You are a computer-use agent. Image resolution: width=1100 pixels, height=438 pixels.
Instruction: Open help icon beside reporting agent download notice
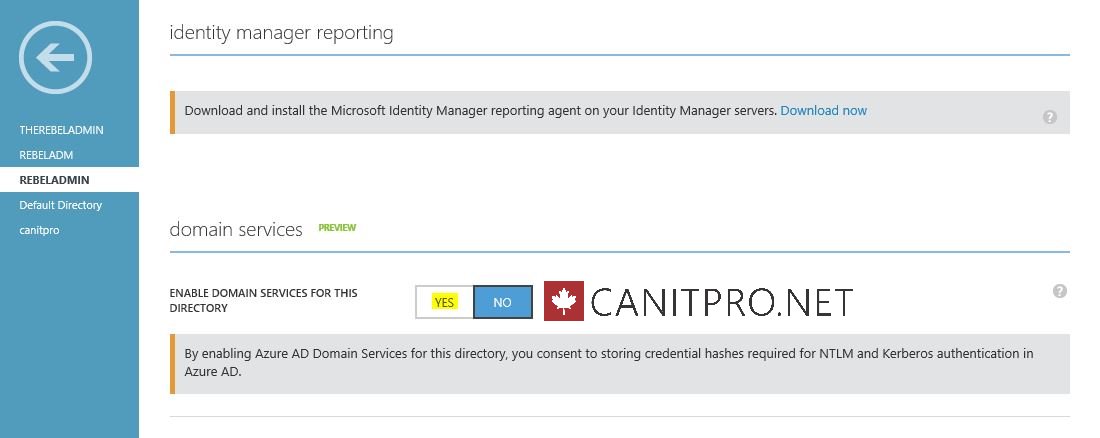(x=1049, y=117)
